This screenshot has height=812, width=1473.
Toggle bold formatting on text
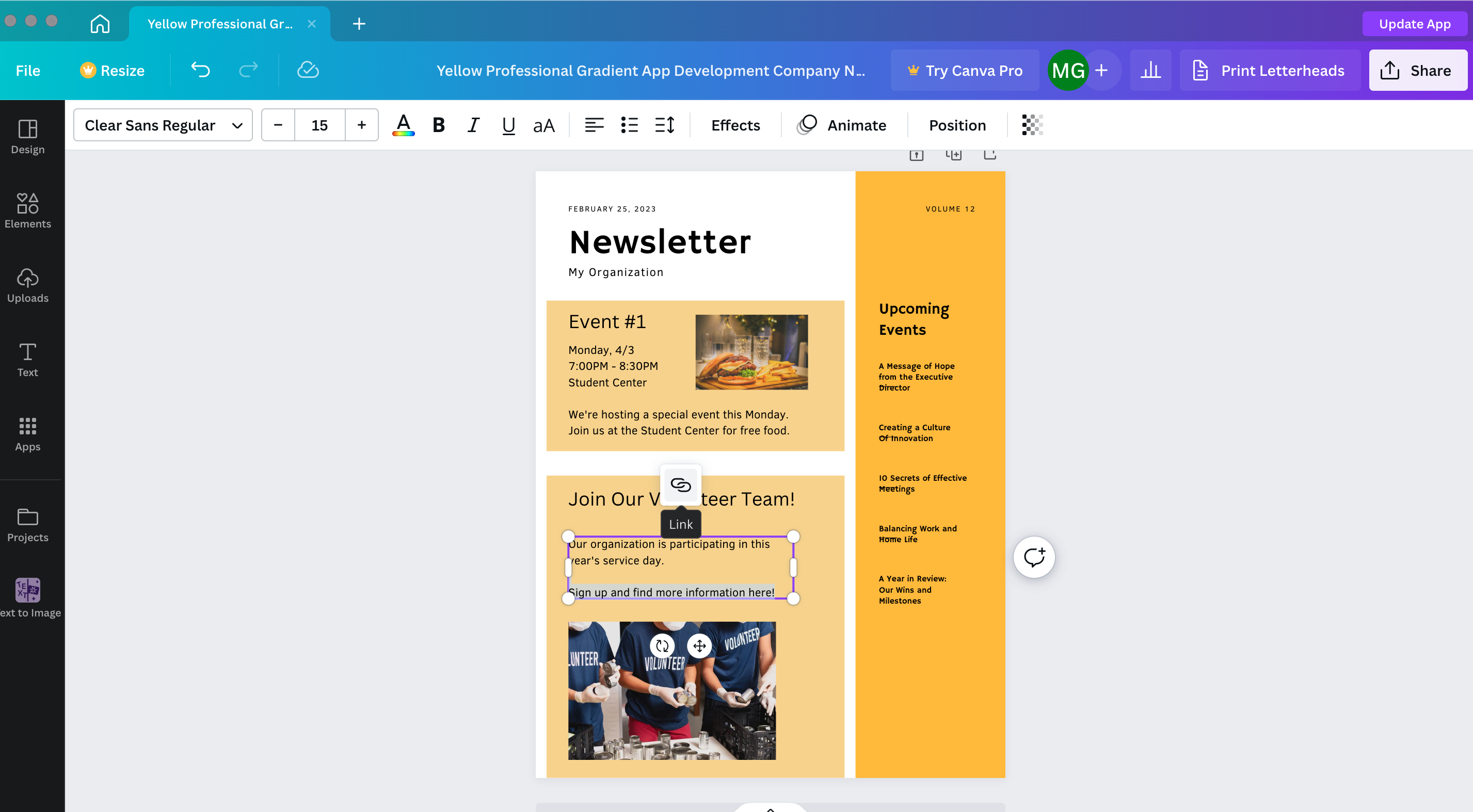click(x=437, y=124)
